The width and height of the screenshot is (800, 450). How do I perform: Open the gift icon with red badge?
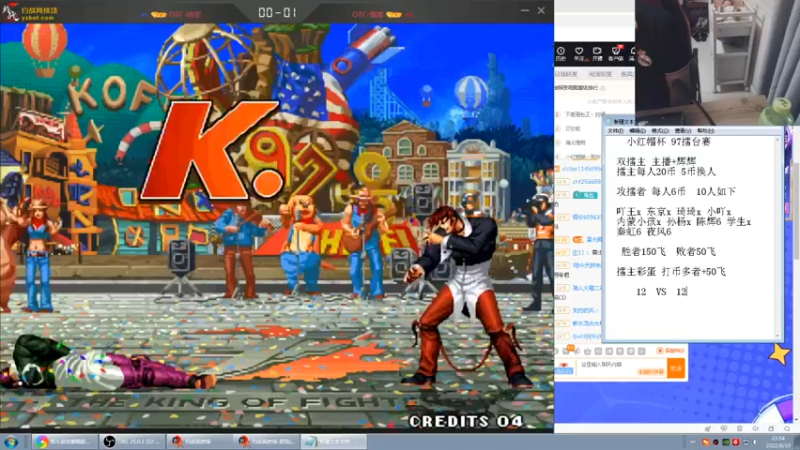point(616,54)
